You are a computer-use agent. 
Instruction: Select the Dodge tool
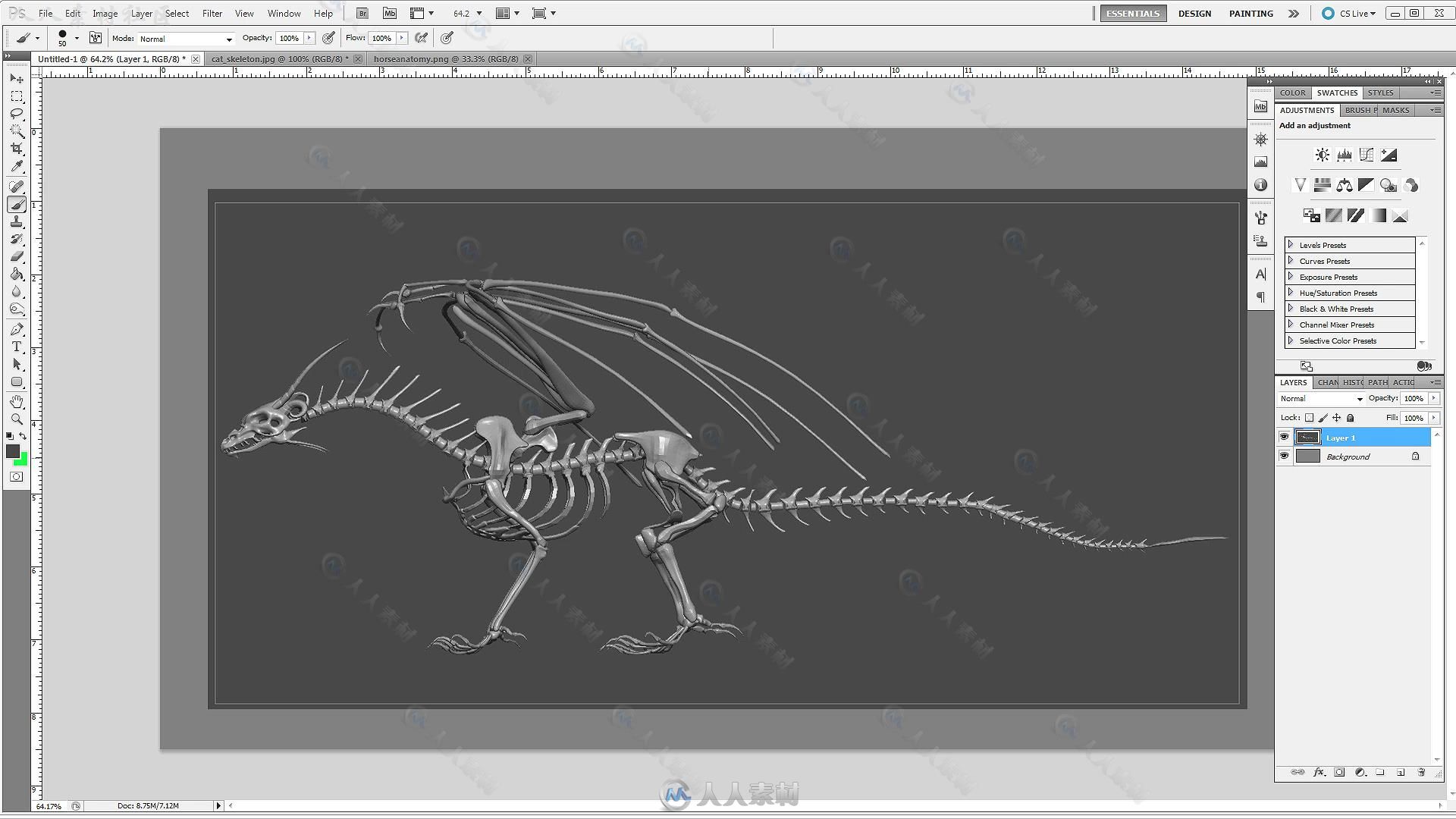17,309
